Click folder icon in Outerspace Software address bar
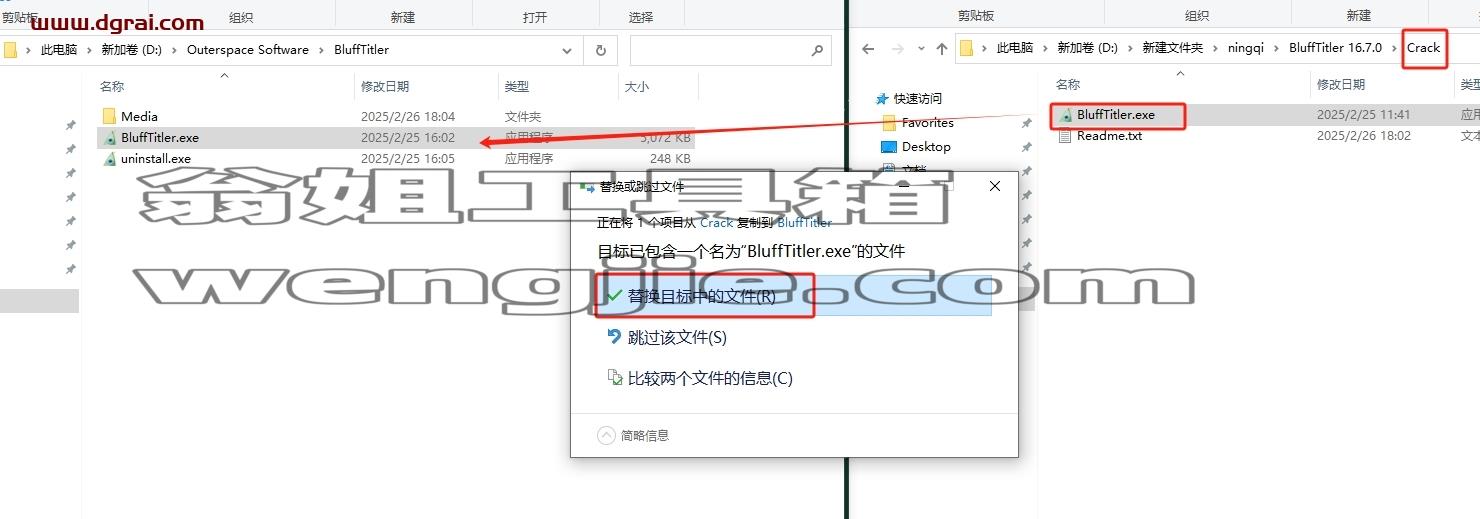Screen dimensions: 1480x519 (9, 49)
